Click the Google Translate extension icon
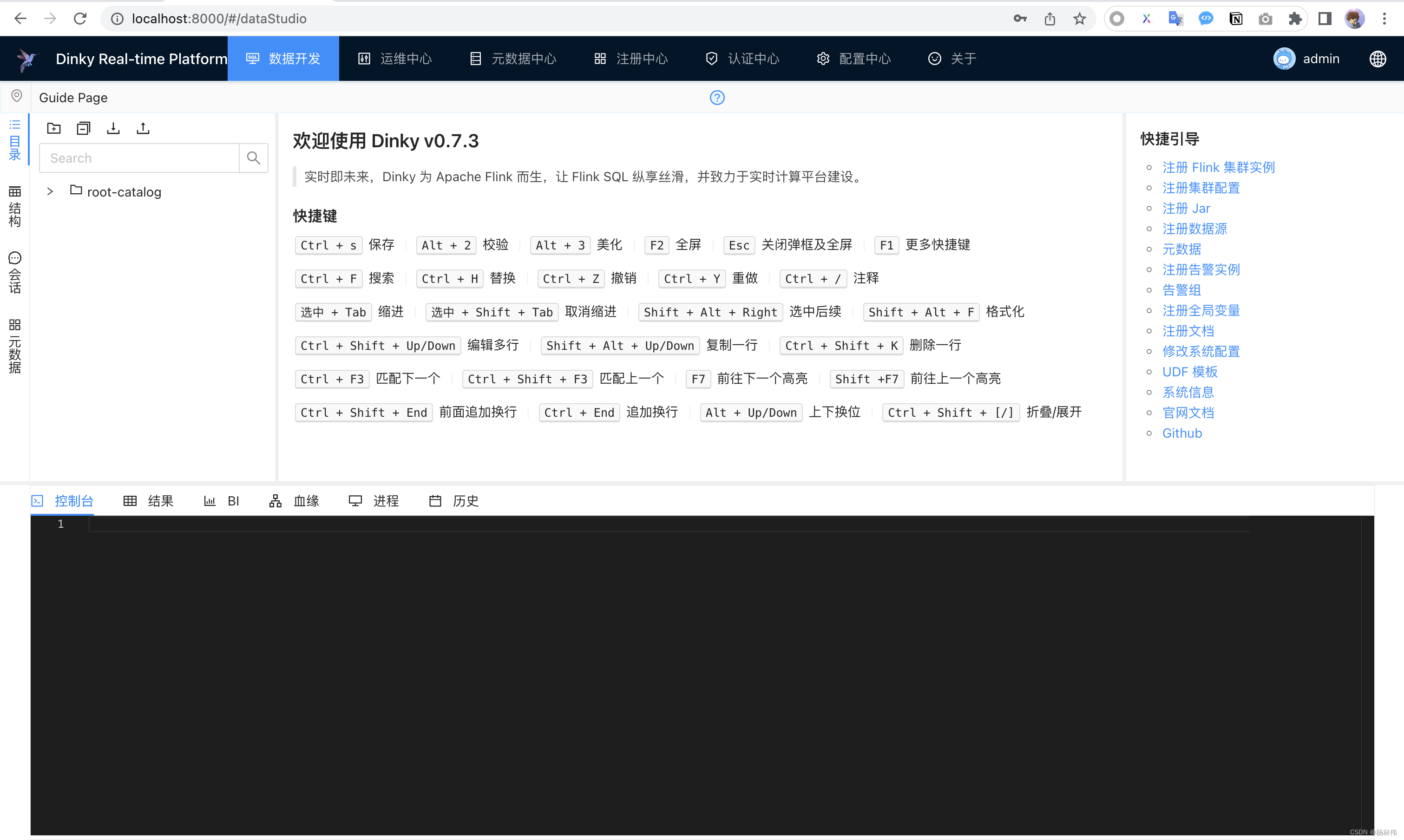Viewport: 1404px width, 840px height. [x=1176, y=19]
